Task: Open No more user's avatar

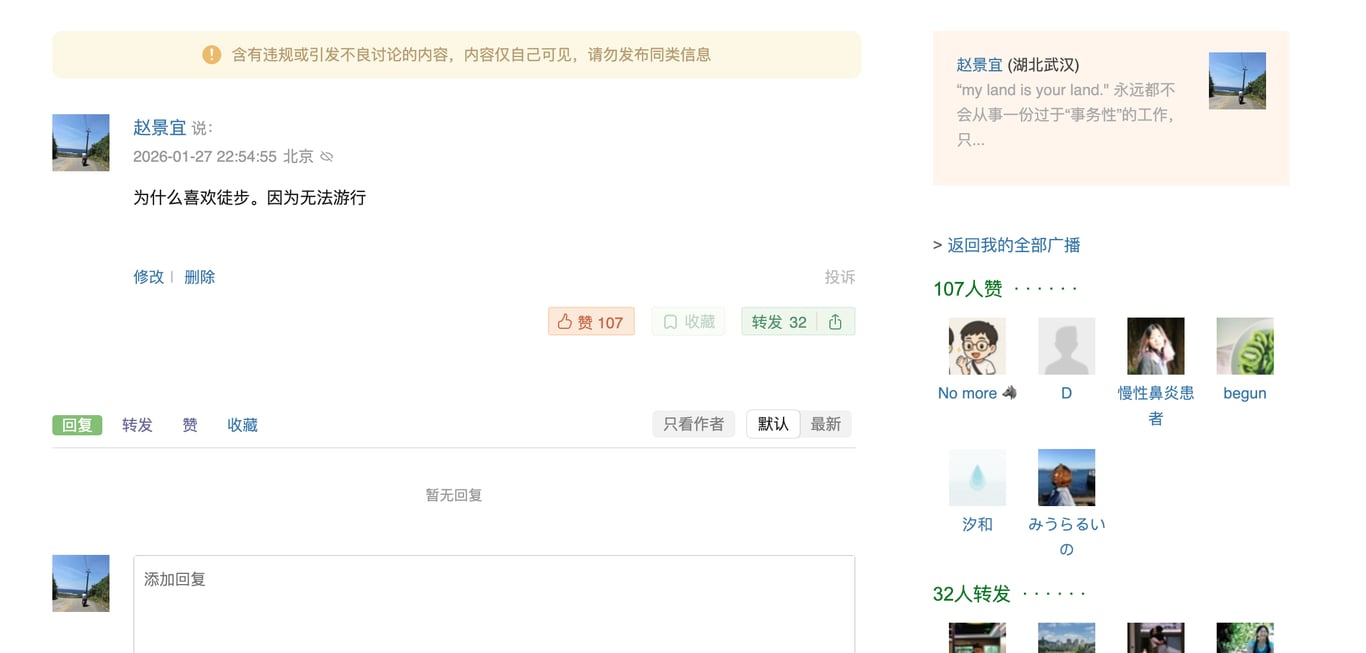Action: pyautogui.click(x=977, y=346)
